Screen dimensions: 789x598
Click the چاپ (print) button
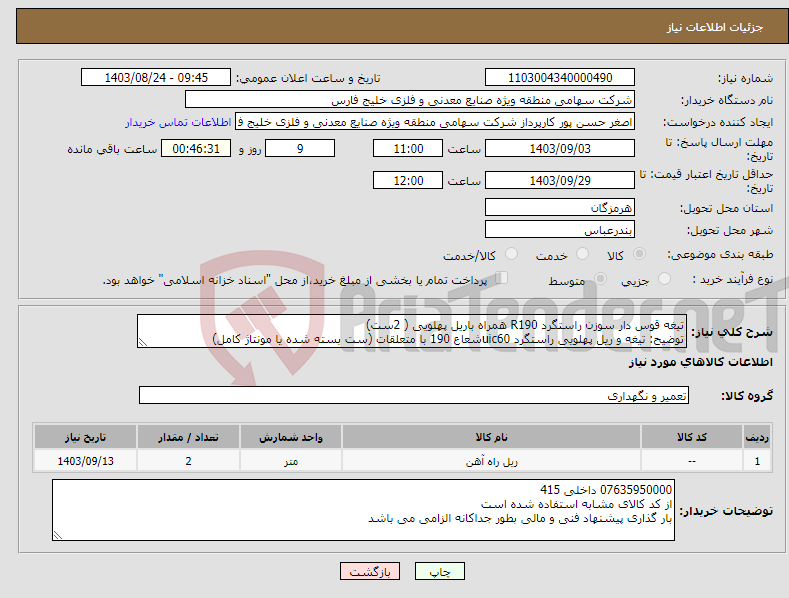tap(439, 571)
